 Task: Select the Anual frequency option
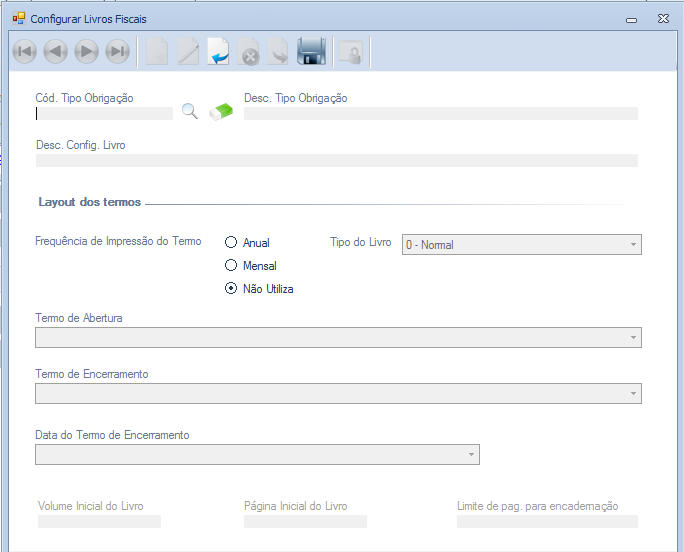tap(232, 243)
